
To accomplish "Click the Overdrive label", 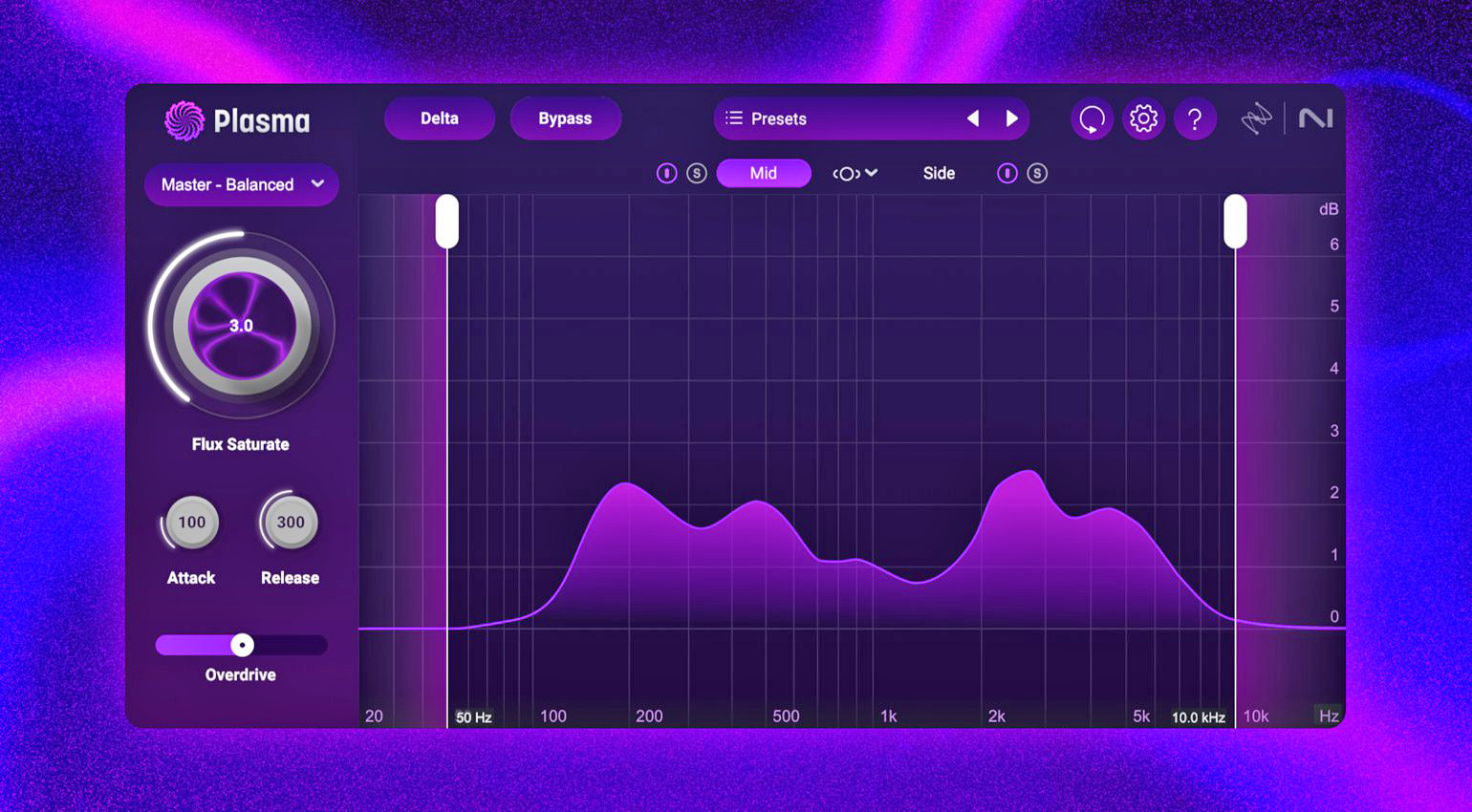I will (241, 674).
